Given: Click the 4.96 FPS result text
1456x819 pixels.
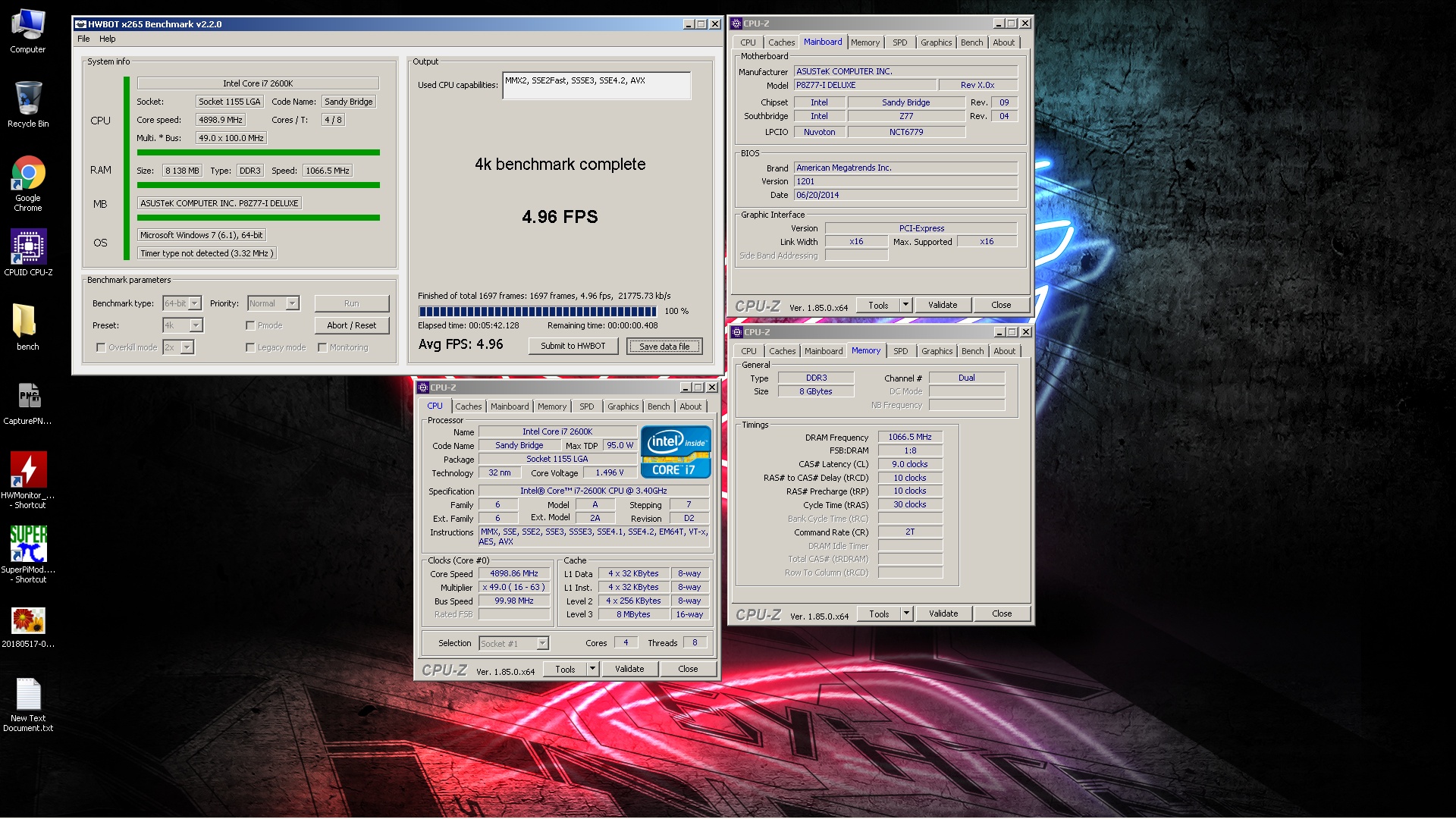Looking at the screenshot, I should tap(560, 217).
